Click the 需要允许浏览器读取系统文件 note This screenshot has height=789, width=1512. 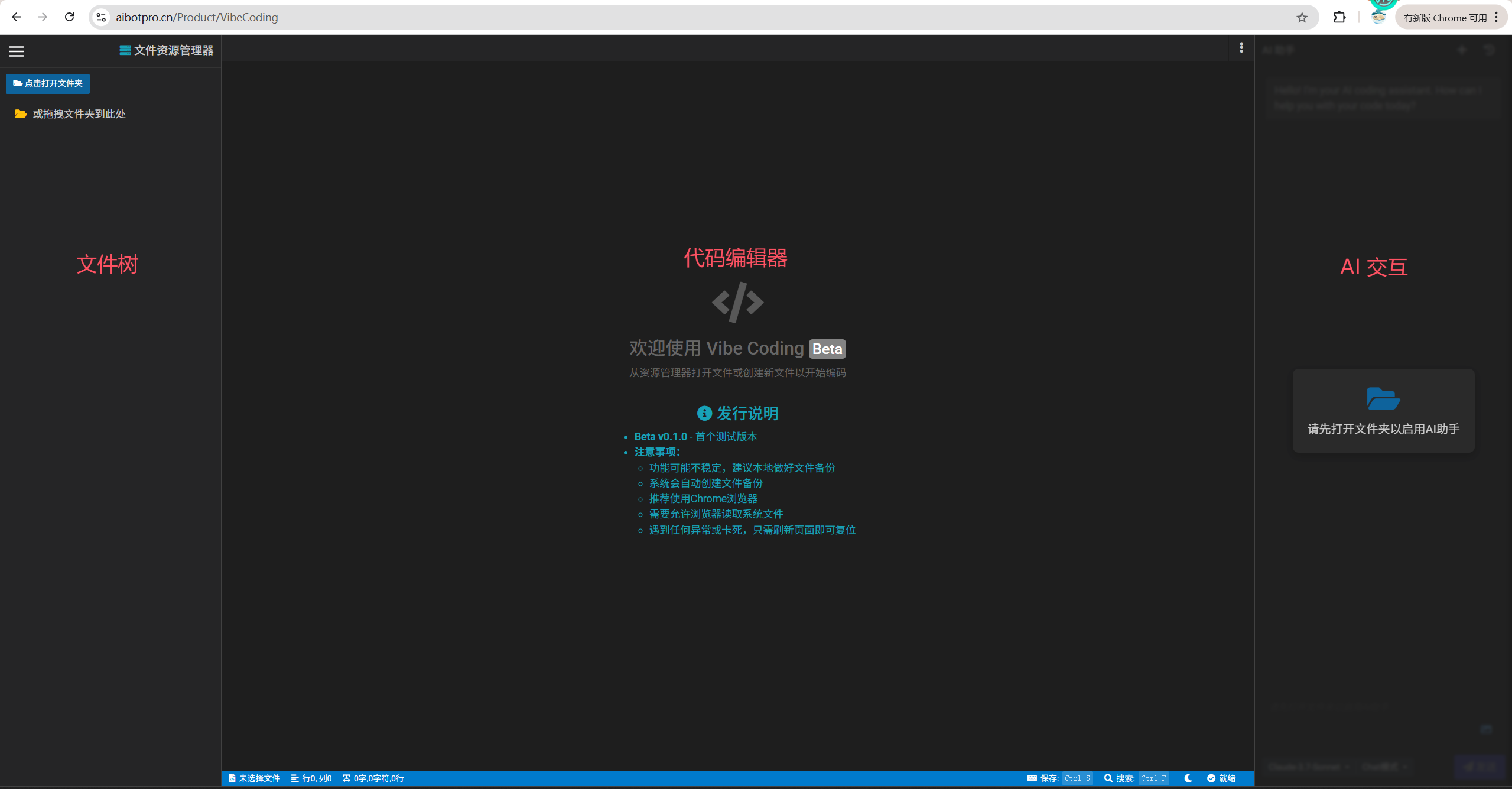point(716,514)
